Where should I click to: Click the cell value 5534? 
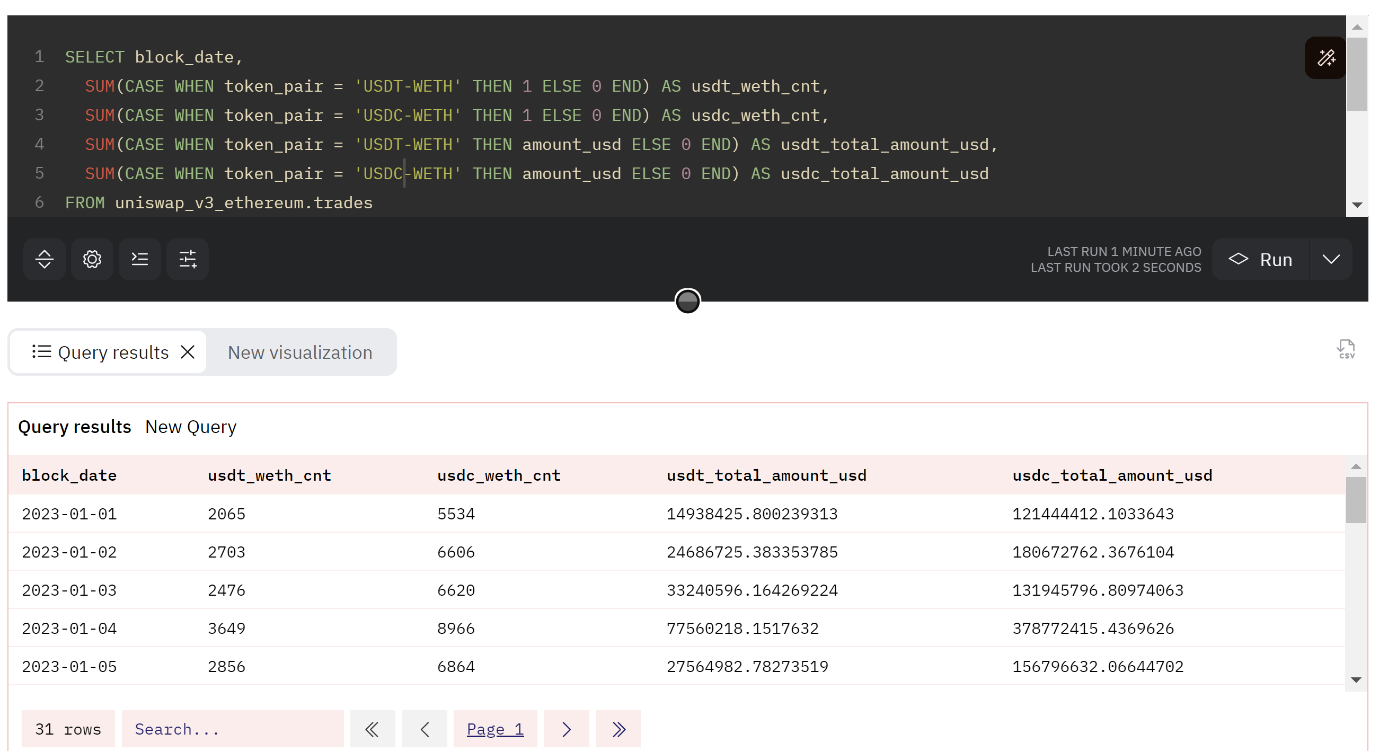[456, 514]
